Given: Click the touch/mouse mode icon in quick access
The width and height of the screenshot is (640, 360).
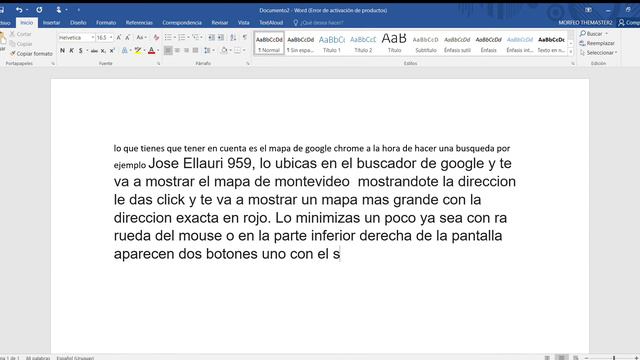Looking at the screenshot, I should coord(59,10).
